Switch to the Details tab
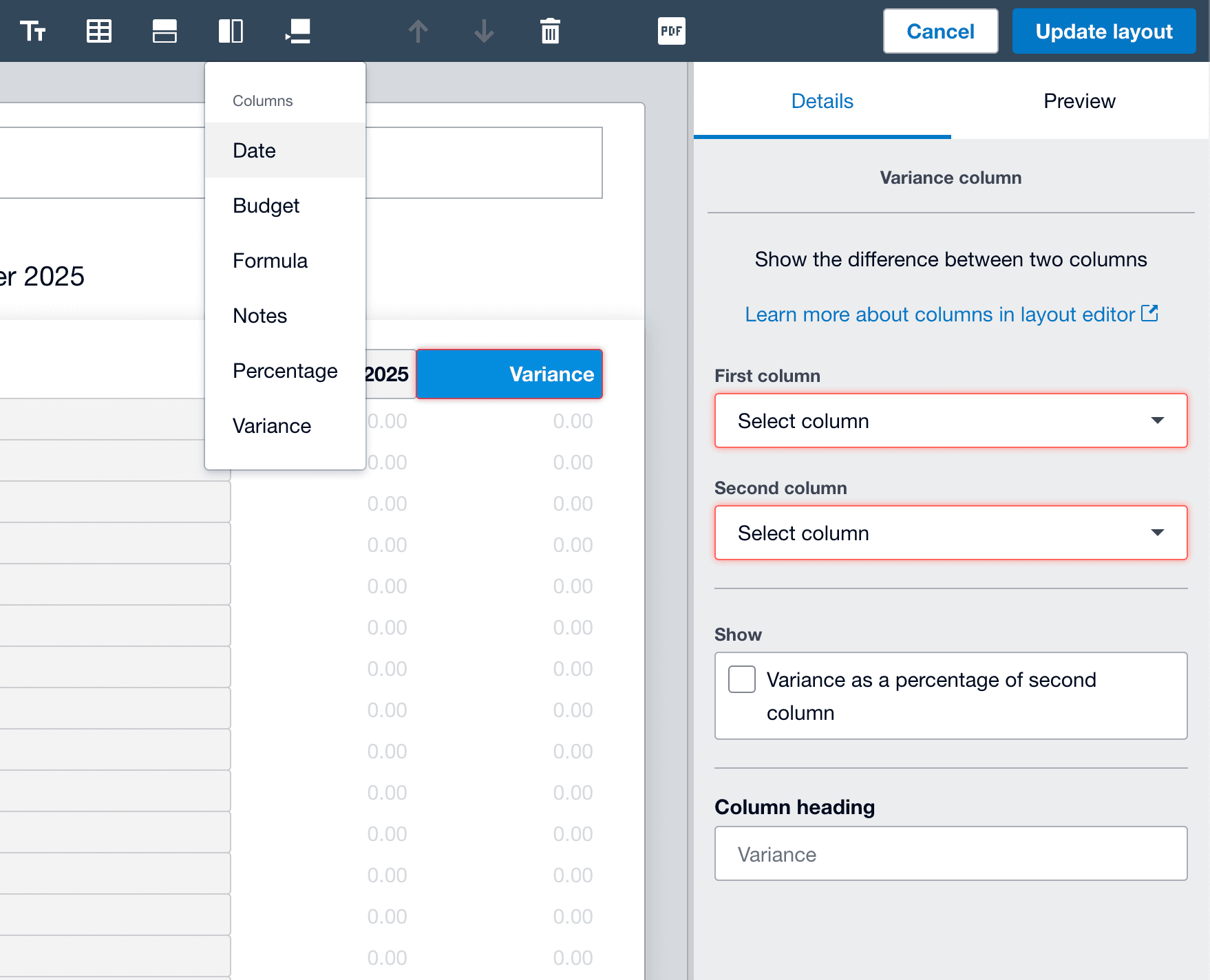This screenshot has width=1210, height=980. (822, 100)
